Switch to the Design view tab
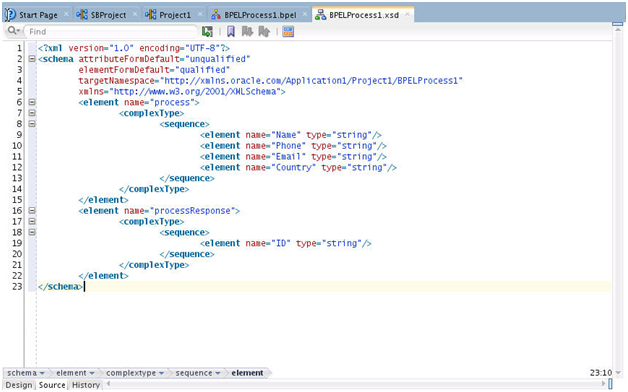The image size is (628, 392). [19, 385]
